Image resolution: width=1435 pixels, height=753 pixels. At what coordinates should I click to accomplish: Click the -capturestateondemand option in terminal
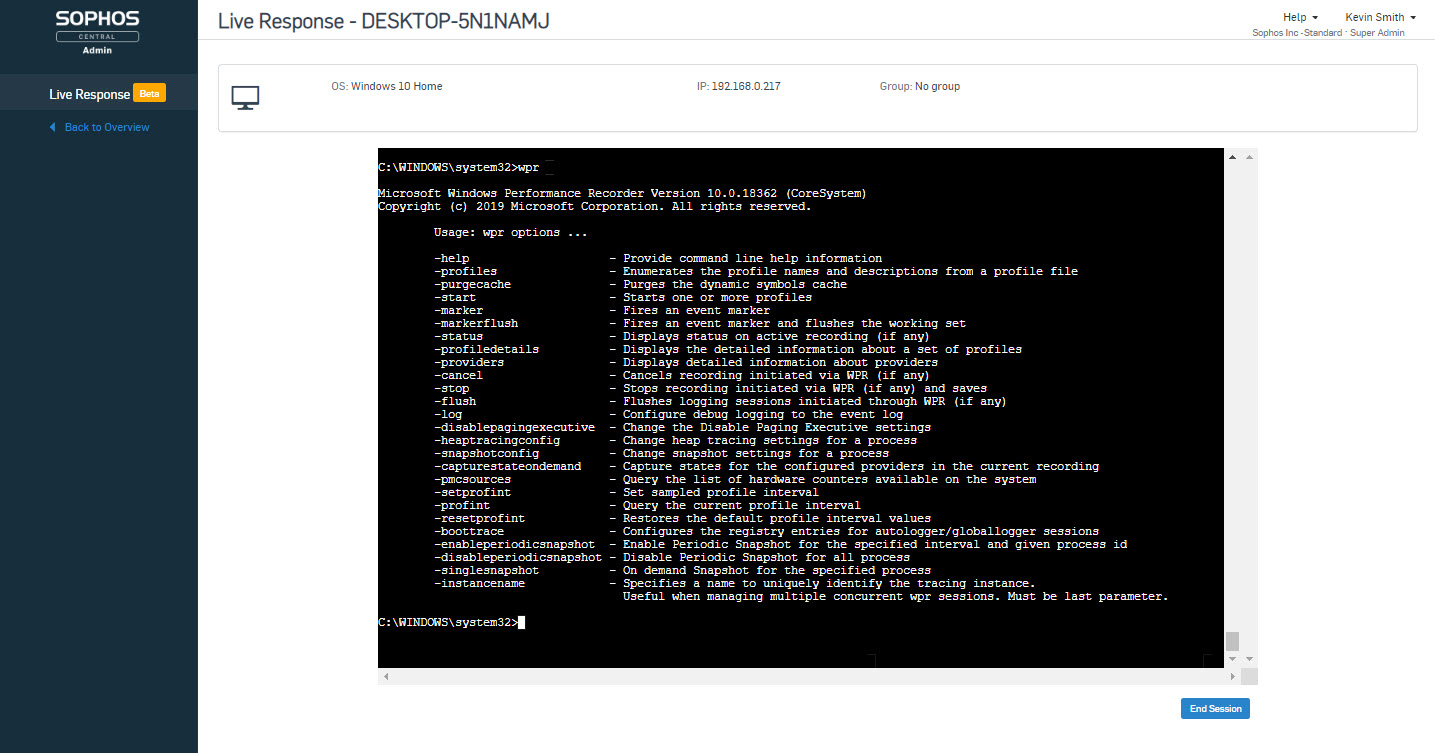[507, 466]
